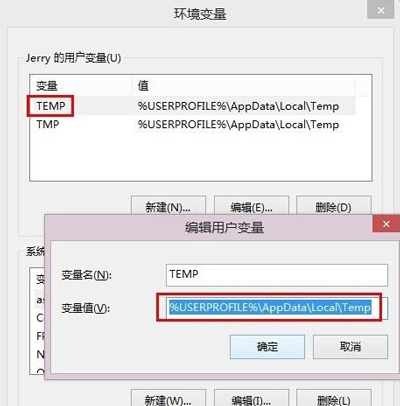This screenshot has height=406, width=400.
Task: Select TMP row's %USERPROFILE% path value
Action: tap(239, 125)
